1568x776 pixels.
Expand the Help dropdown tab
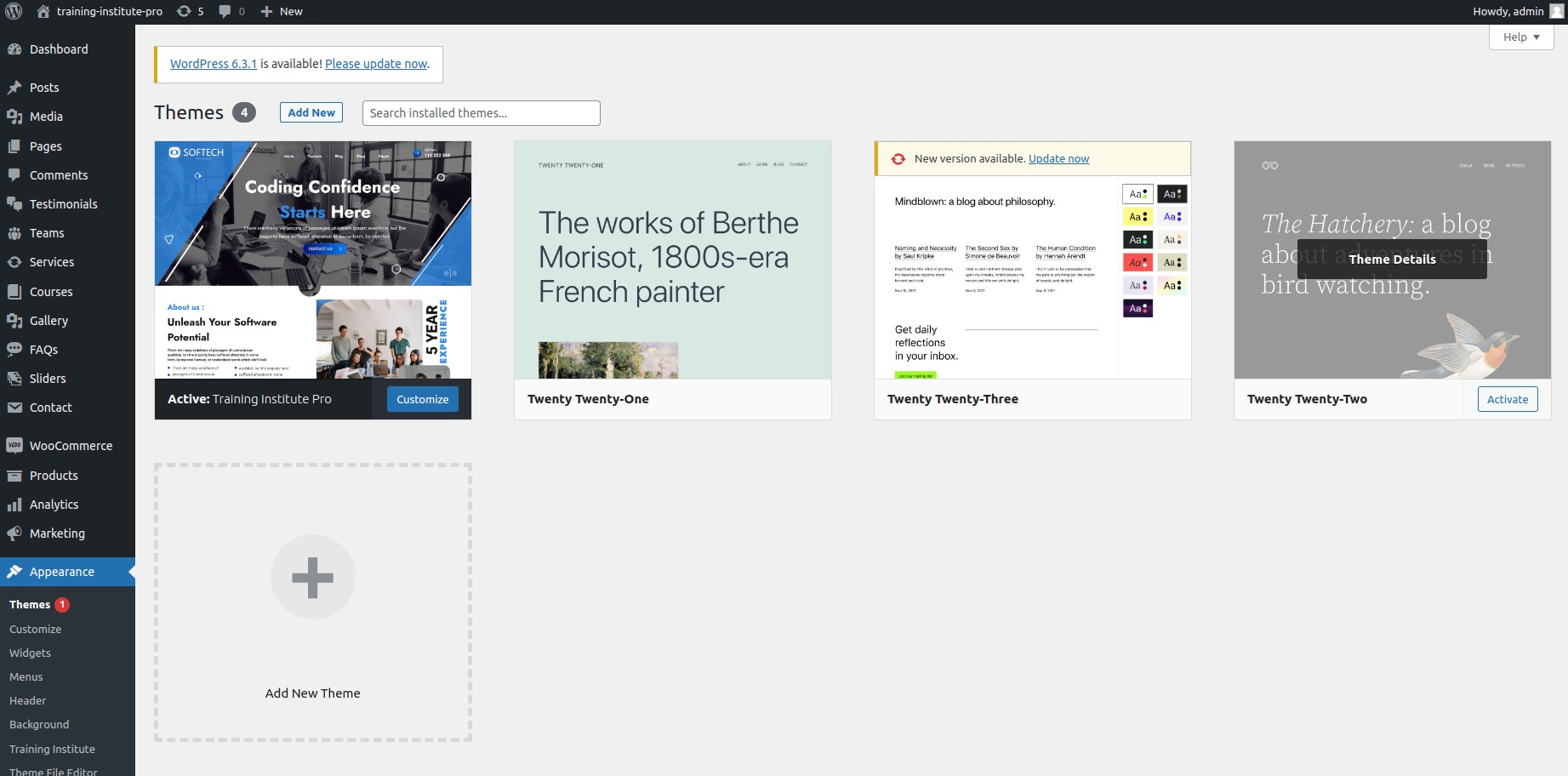(x=1521, y=37)
